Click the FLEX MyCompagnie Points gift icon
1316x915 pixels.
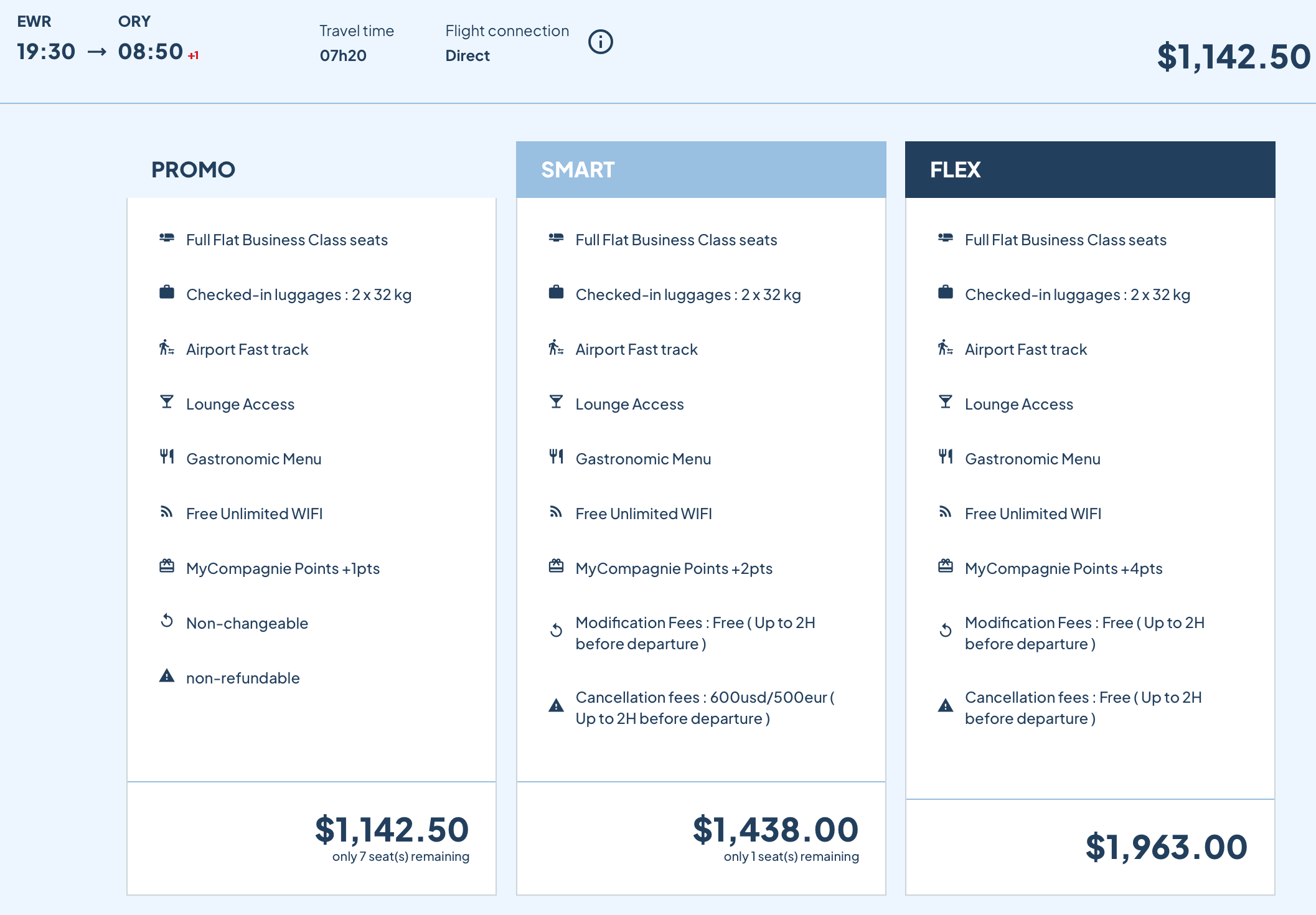pos(945,566)
